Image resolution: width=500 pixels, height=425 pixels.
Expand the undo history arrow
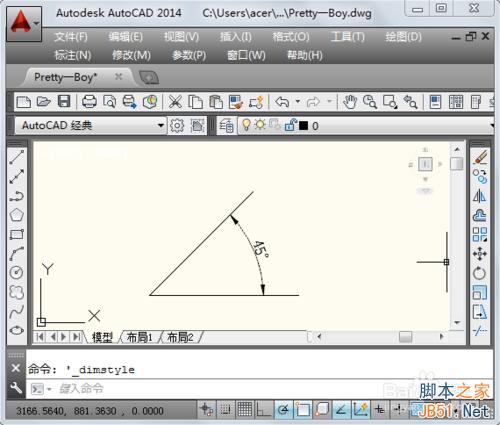[x=298, y=101]
